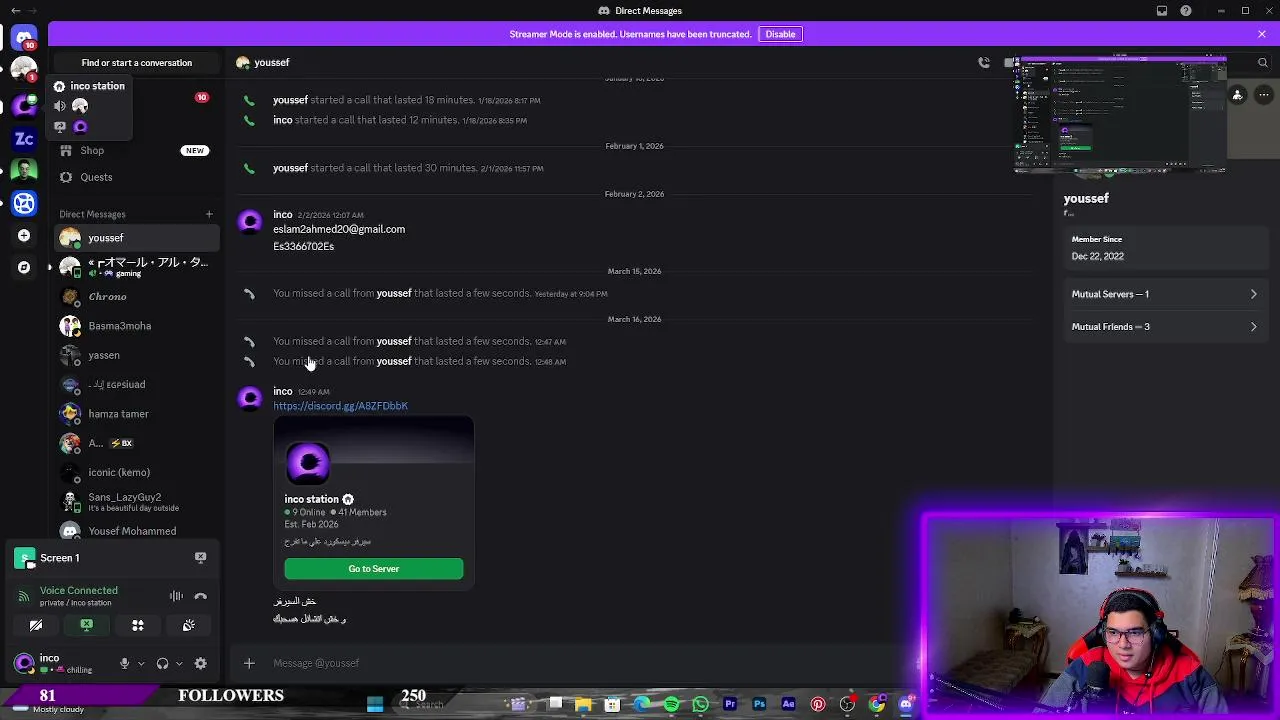Start a voice call with youssef

[984, 62]
